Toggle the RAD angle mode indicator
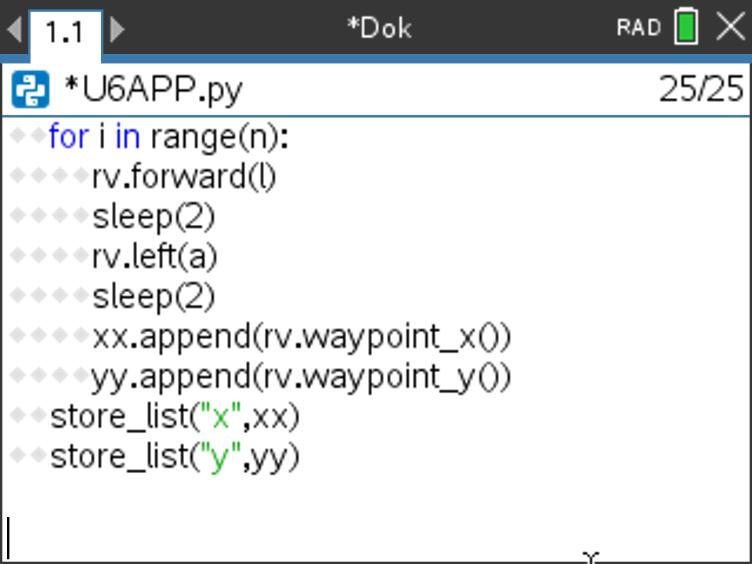The height and width of the screenshot is (564, 752). (x=638, y=28)
